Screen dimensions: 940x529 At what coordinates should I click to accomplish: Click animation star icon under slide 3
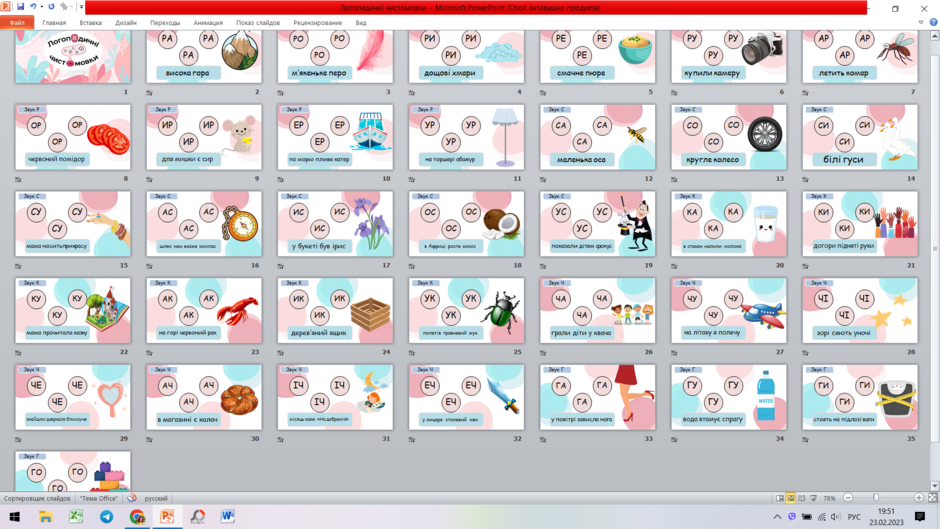[x=281, y=93]
